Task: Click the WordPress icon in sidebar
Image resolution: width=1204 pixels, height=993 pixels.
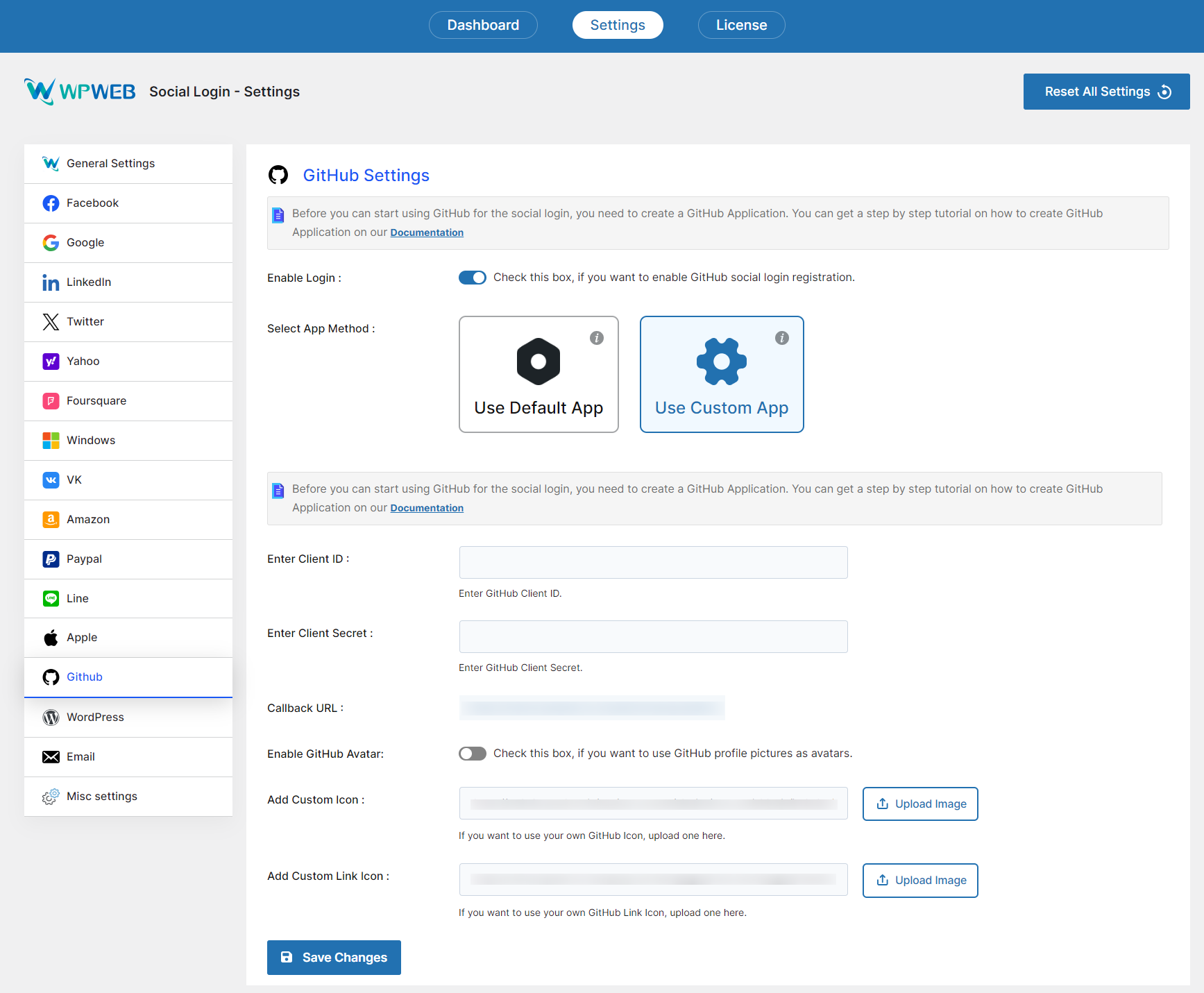Action: click(x=51, y=717)
